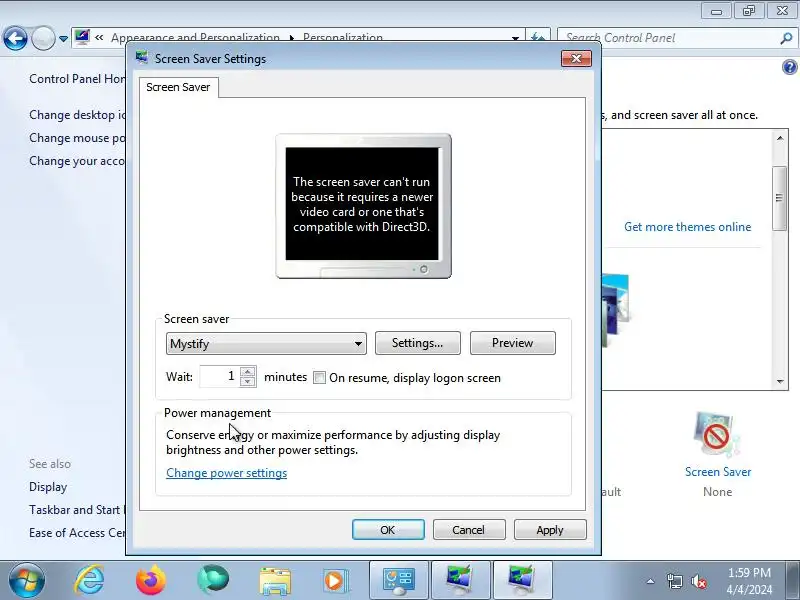Click the Wait minutes input field

click(x=219, y=377)
